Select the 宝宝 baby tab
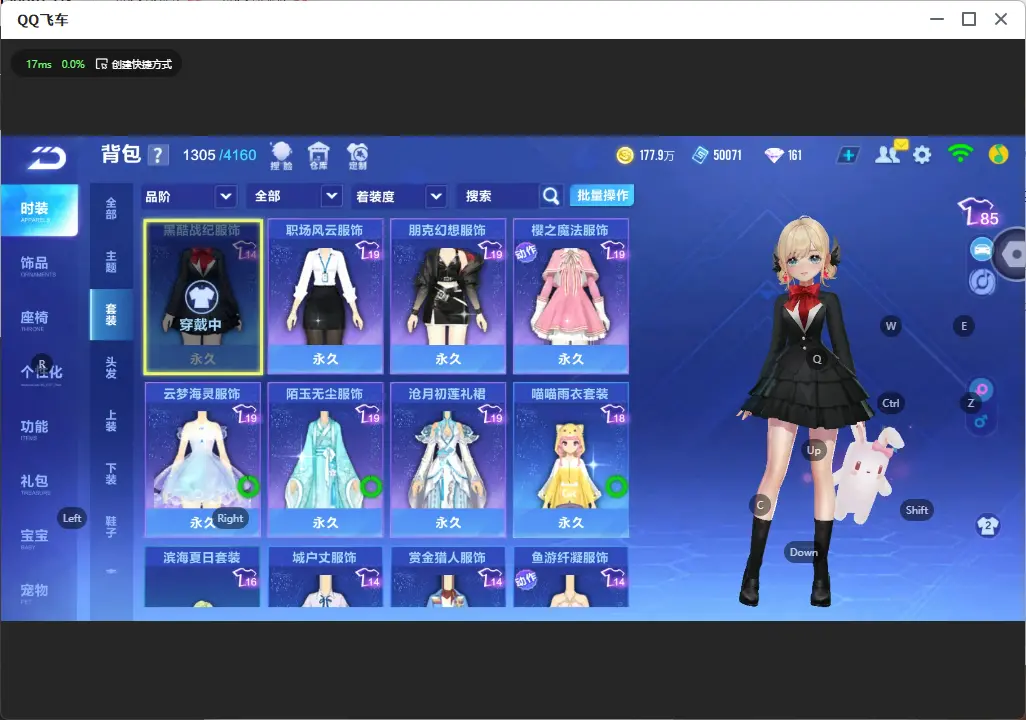 [39, 537]
